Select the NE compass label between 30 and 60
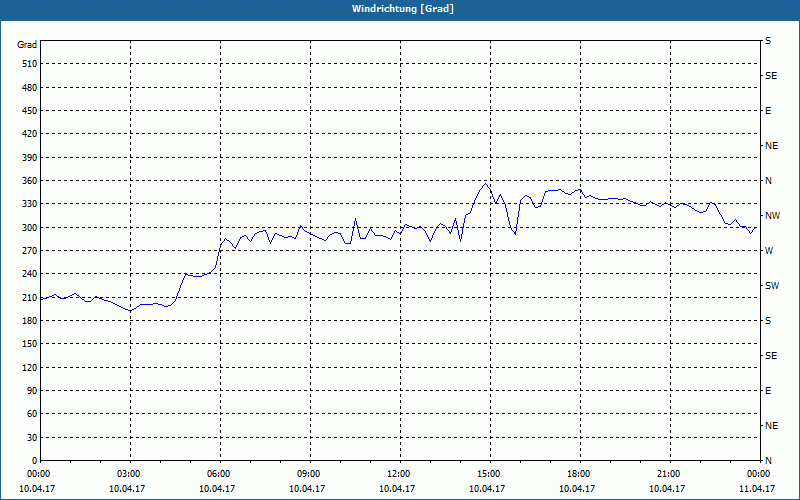The width and height of the screenshot is (800, 500). (771, 426)
